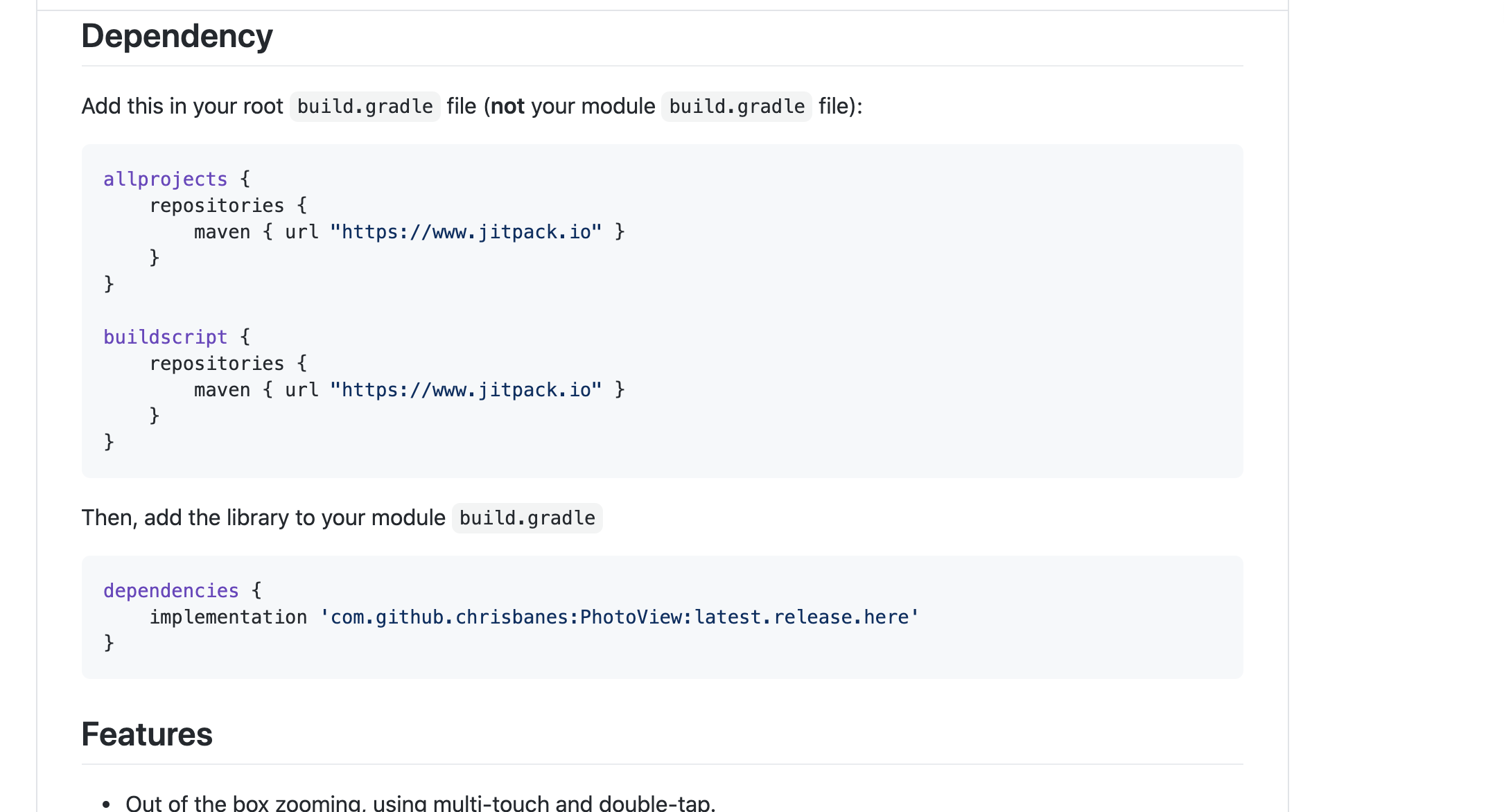1504x812 pixels.
Task: Click the first build.gradle inline code label
Action: click(x=365, y=107)
